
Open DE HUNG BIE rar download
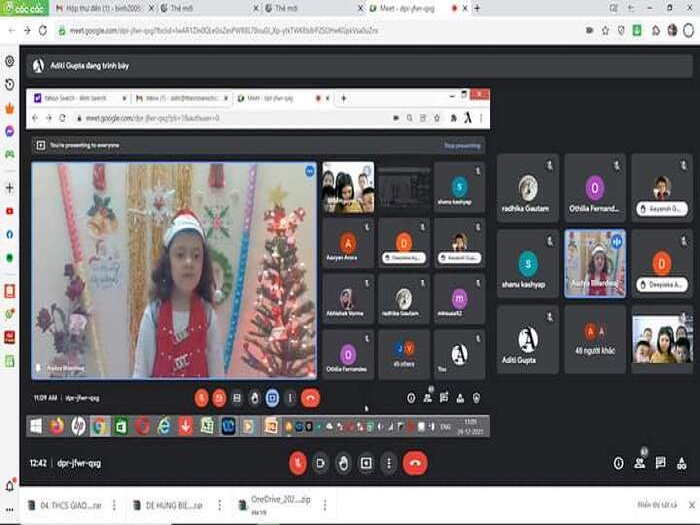tap(170, 505)
